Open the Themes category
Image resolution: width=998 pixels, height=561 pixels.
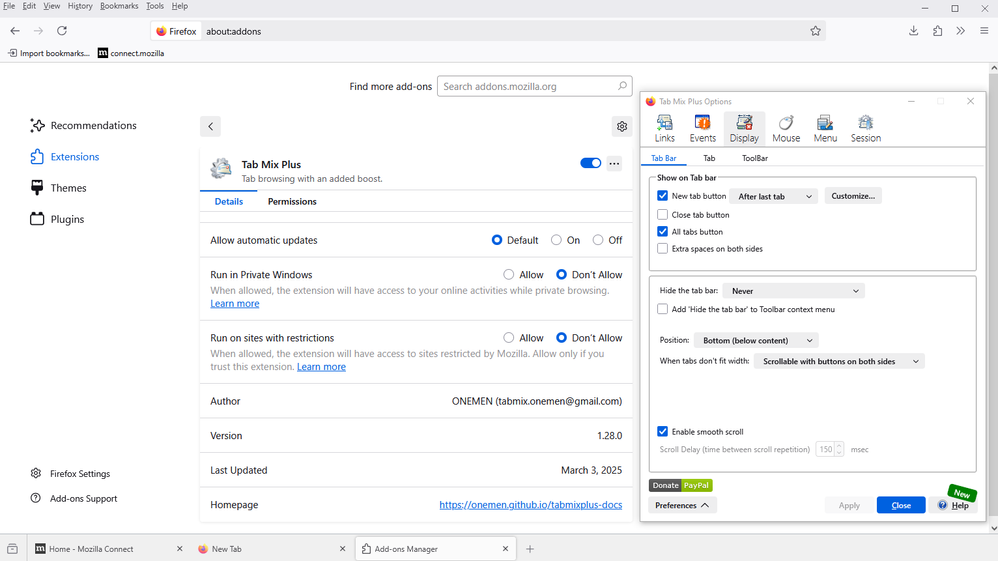[x=58, y=188]
